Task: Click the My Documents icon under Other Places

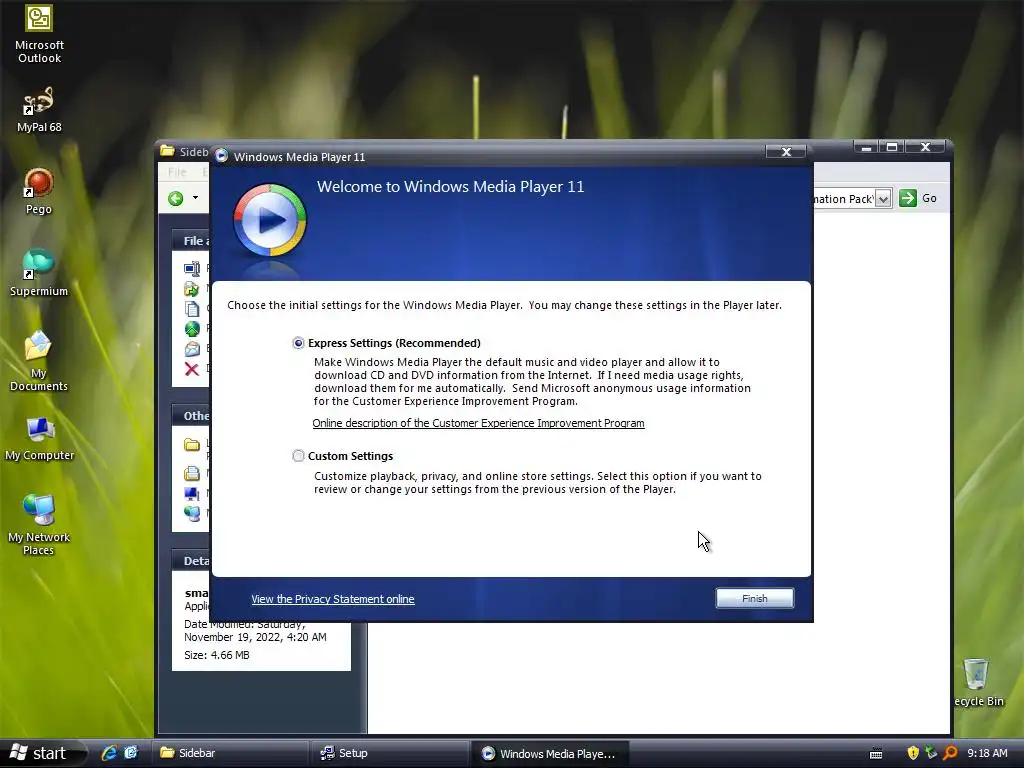Action: [192, 473]
